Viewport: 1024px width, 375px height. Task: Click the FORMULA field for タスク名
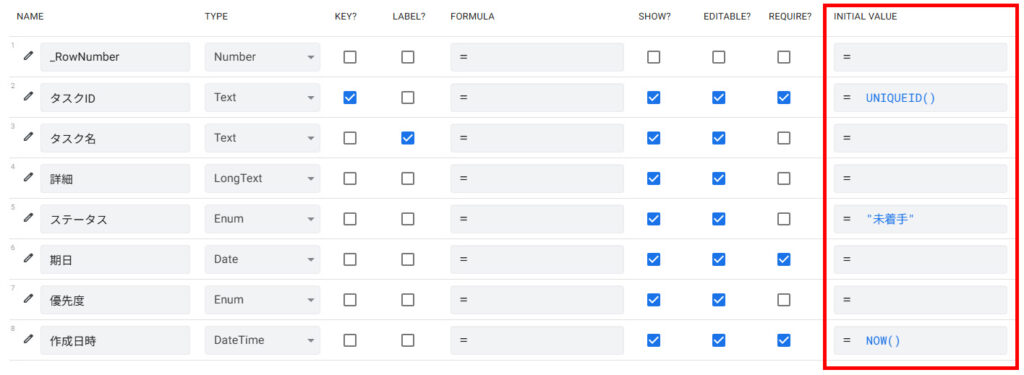coord(537,138)
